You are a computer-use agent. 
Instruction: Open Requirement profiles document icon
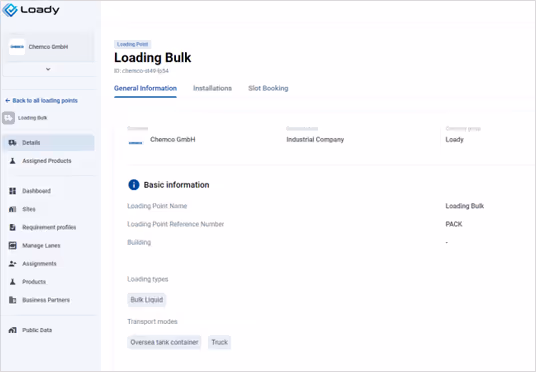click(x=12, y=227)
